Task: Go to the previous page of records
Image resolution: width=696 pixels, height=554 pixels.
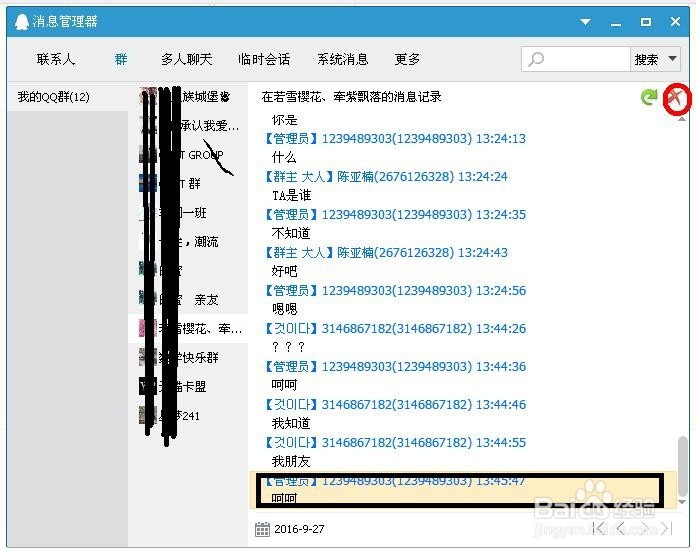Action: pos(621,528)
